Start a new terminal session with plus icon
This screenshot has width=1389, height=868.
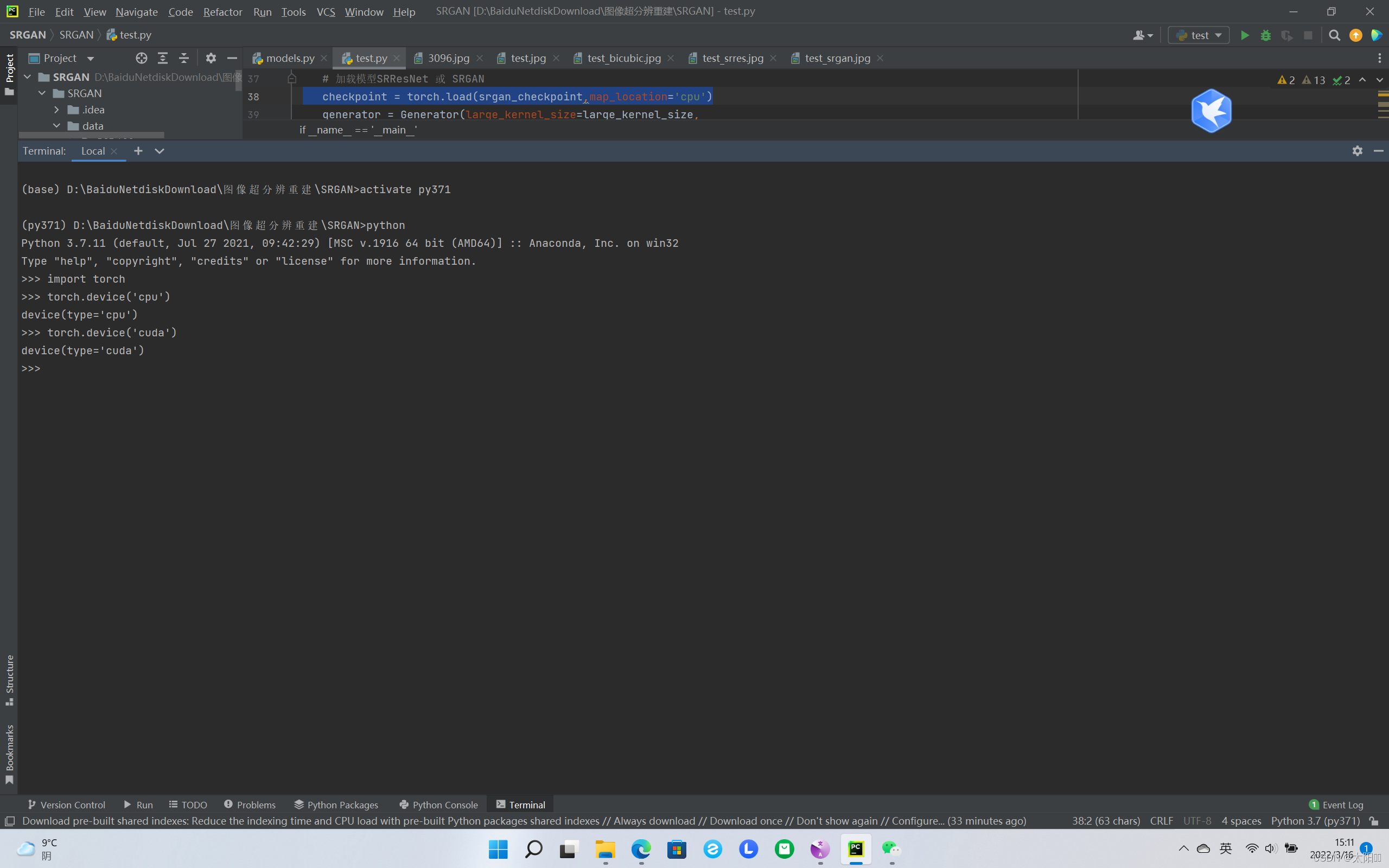click(138, 150)
